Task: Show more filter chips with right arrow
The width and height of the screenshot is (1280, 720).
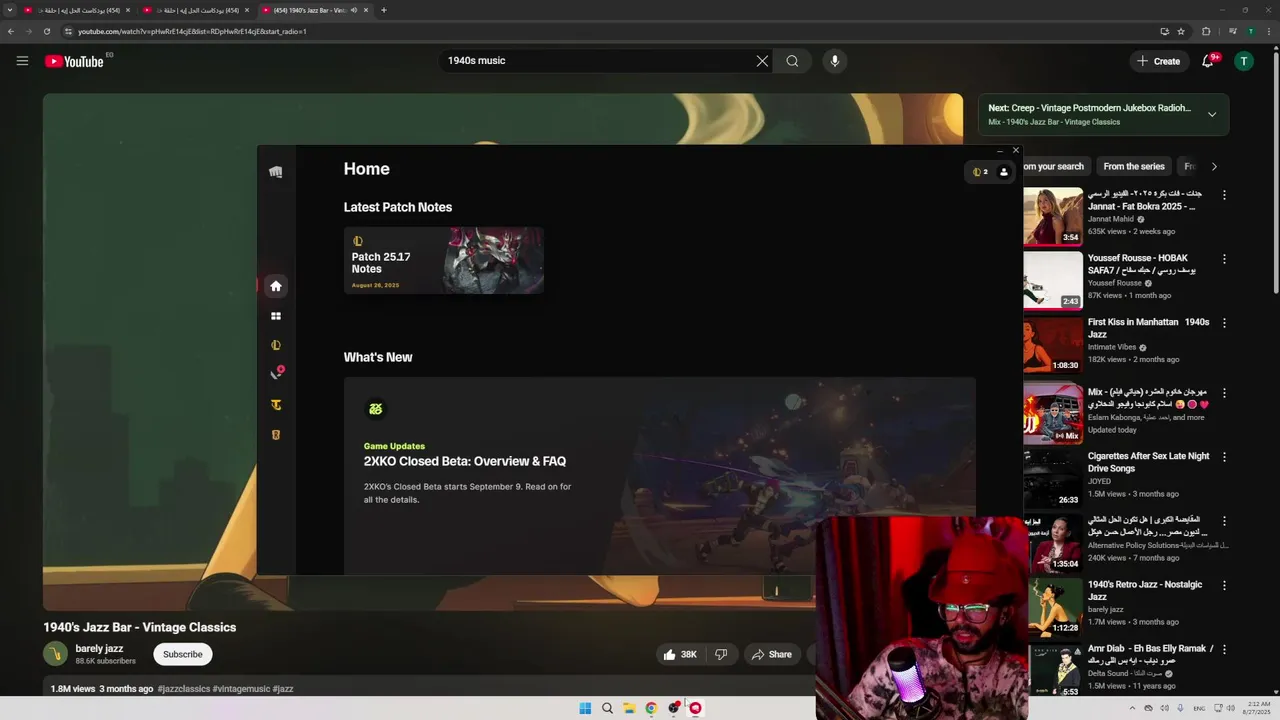Action: tap(1214, 167)
